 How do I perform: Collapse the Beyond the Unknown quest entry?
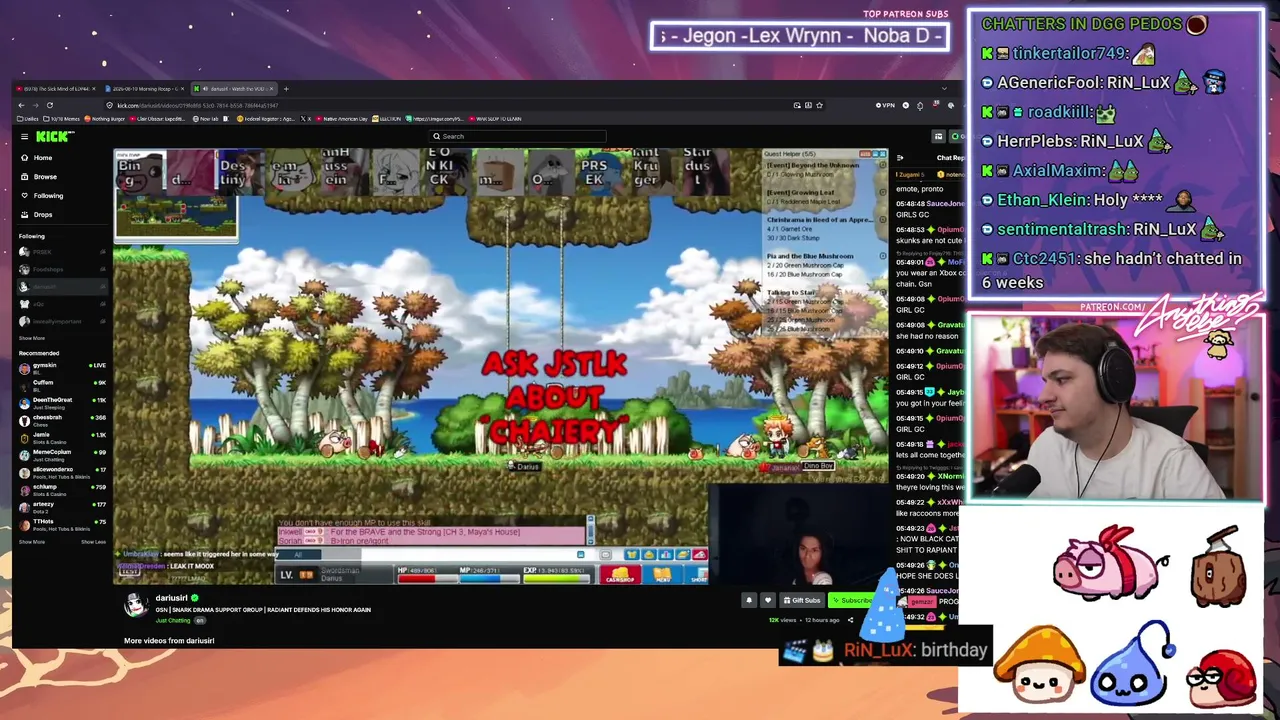(x=882, y=165)
